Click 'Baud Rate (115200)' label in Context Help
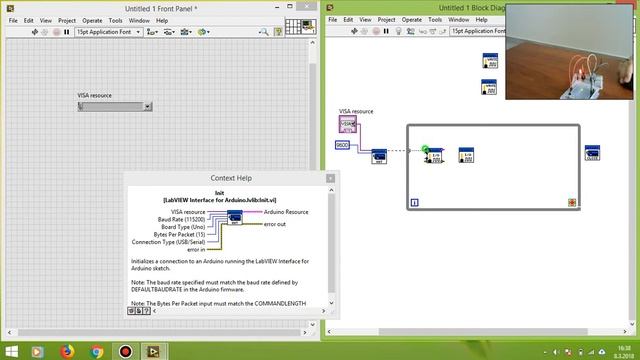The image size is (640, 360). pyautogui.click(x=181, y=220)
